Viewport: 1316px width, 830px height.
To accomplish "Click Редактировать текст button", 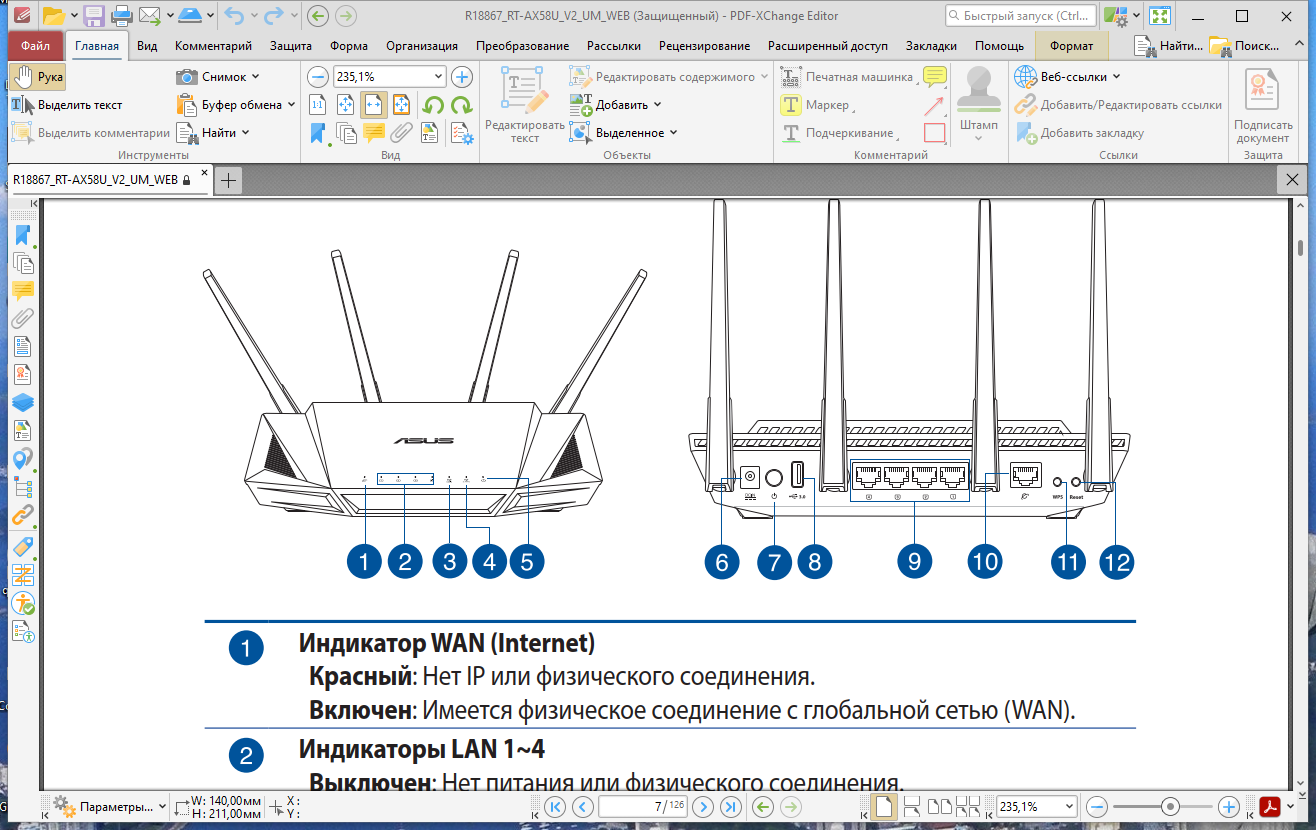I will tap(525, 105).
